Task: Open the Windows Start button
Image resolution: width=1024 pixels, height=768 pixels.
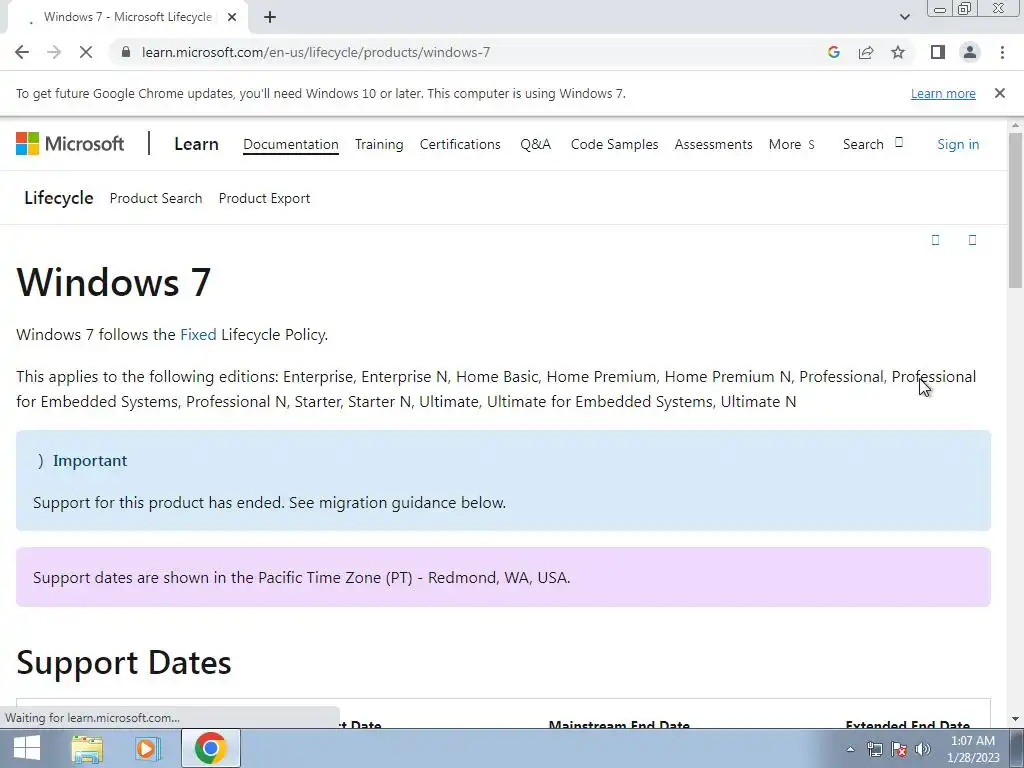Action: 27,748
